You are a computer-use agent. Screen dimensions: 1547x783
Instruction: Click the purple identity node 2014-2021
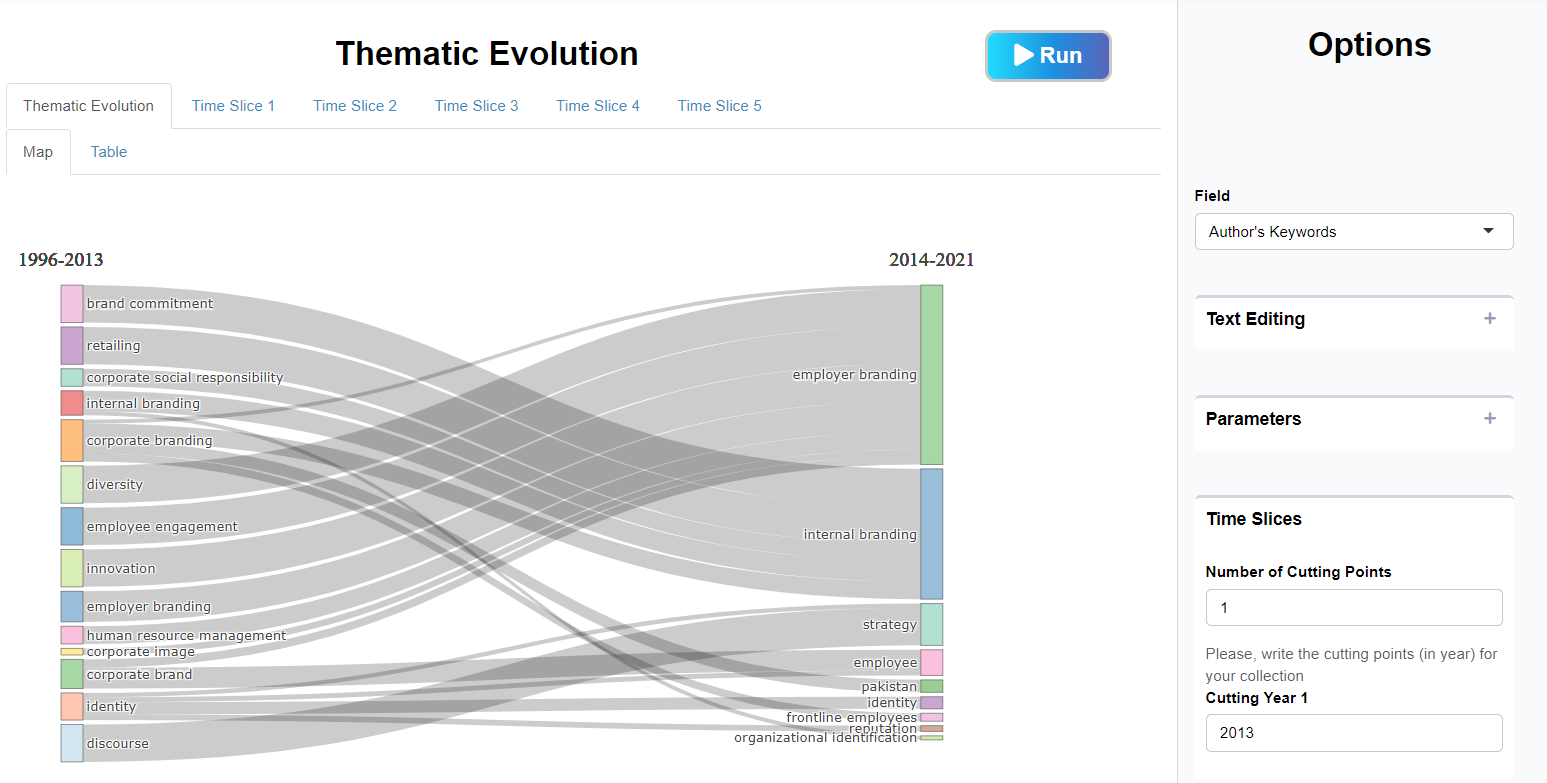click(x=931, y=703)
